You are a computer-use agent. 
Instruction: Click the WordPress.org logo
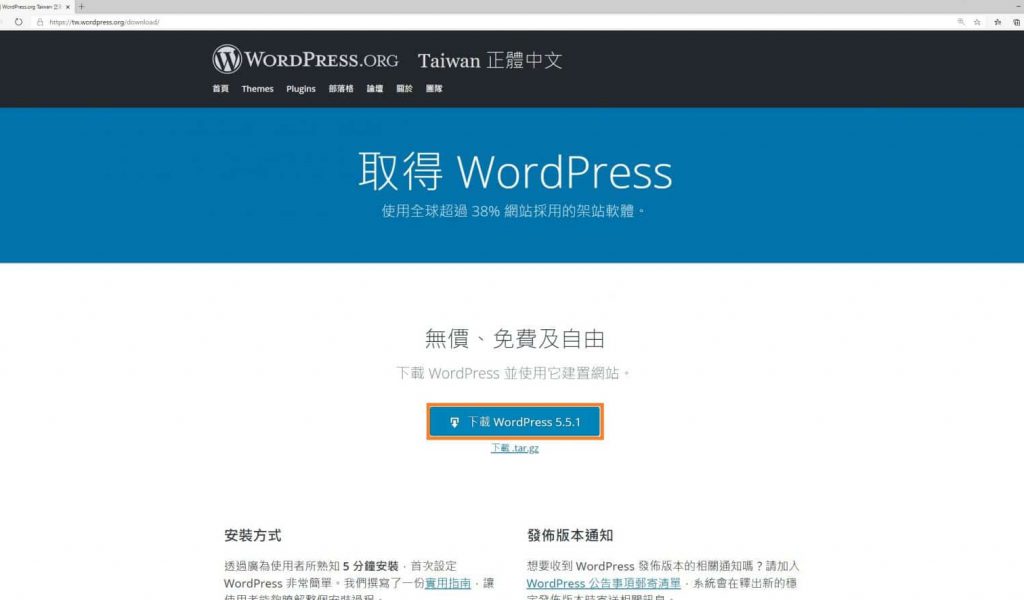click(305, 59)
